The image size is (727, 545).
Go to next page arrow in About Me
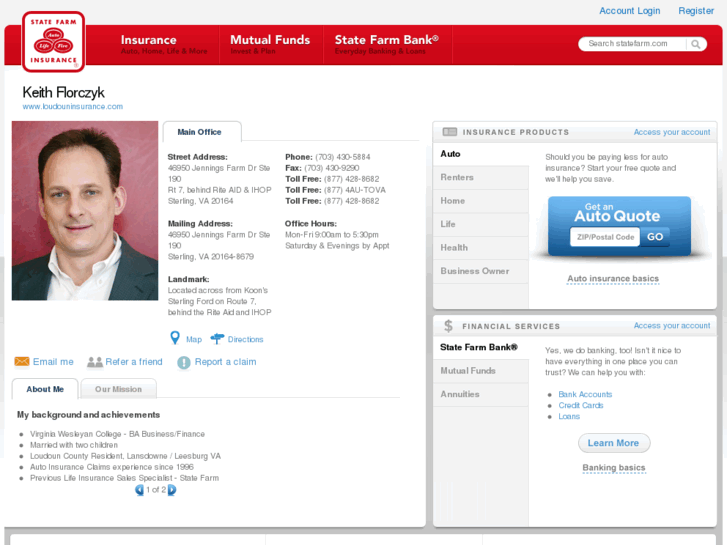[x=172, y=490]
